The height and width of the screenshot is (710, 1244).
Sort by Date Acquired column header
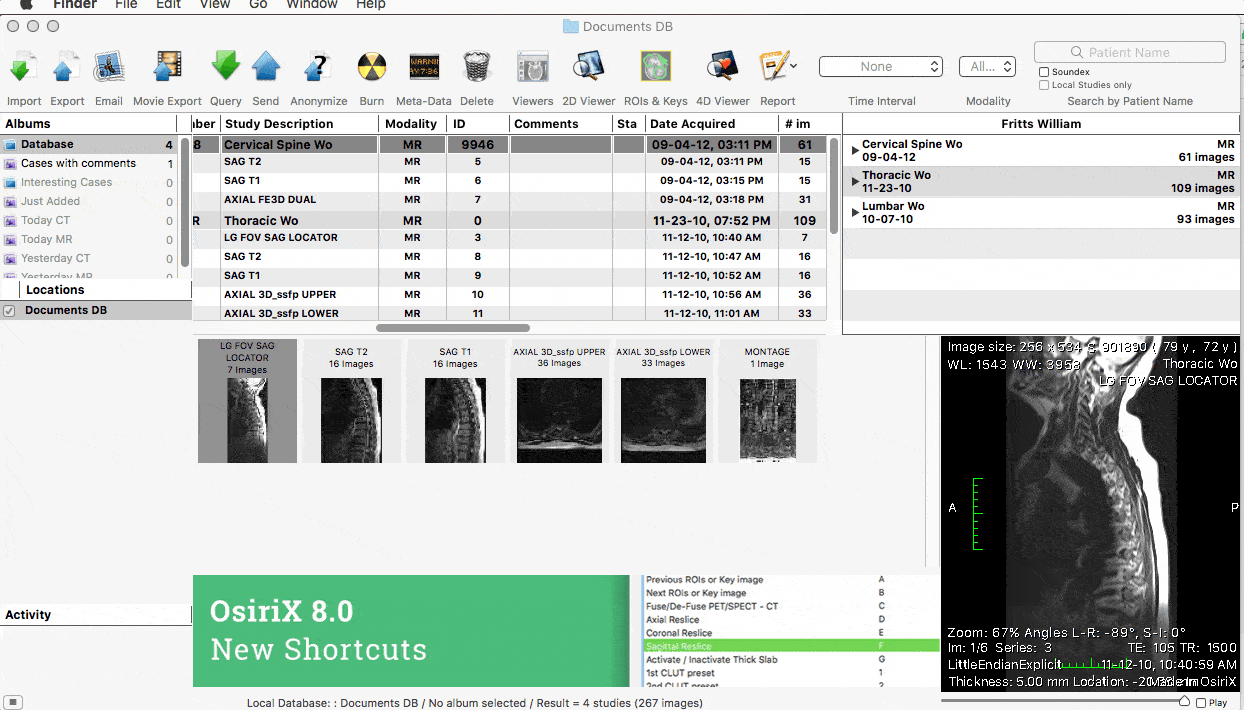pyautogui.click(x=711, y=124)
